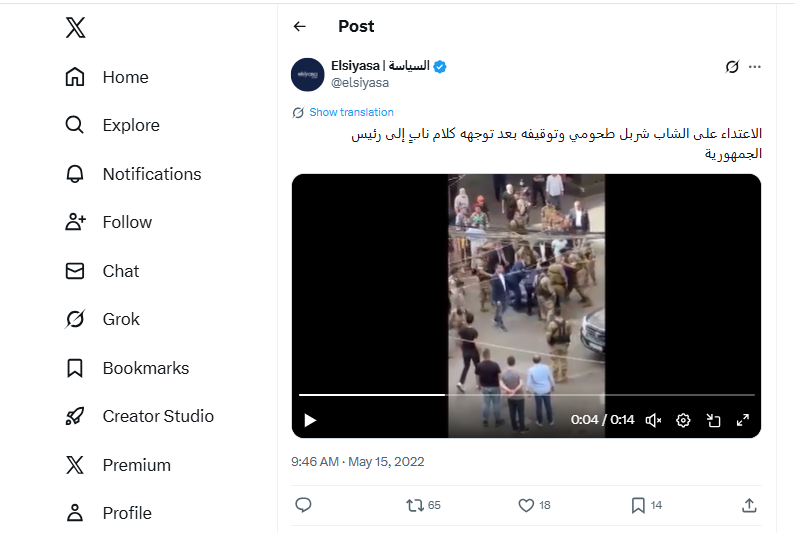This screenshot has width=795, height=533.
Task: Play the video
Action: tap(310, 420)
